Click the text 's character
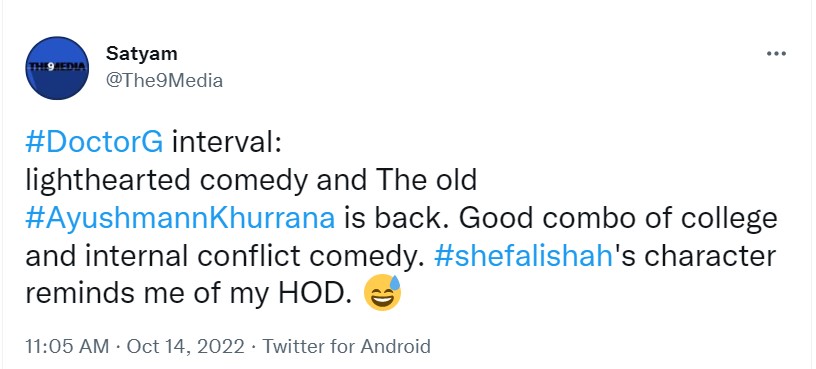This screenshot has width=816, height=369. 693,257
